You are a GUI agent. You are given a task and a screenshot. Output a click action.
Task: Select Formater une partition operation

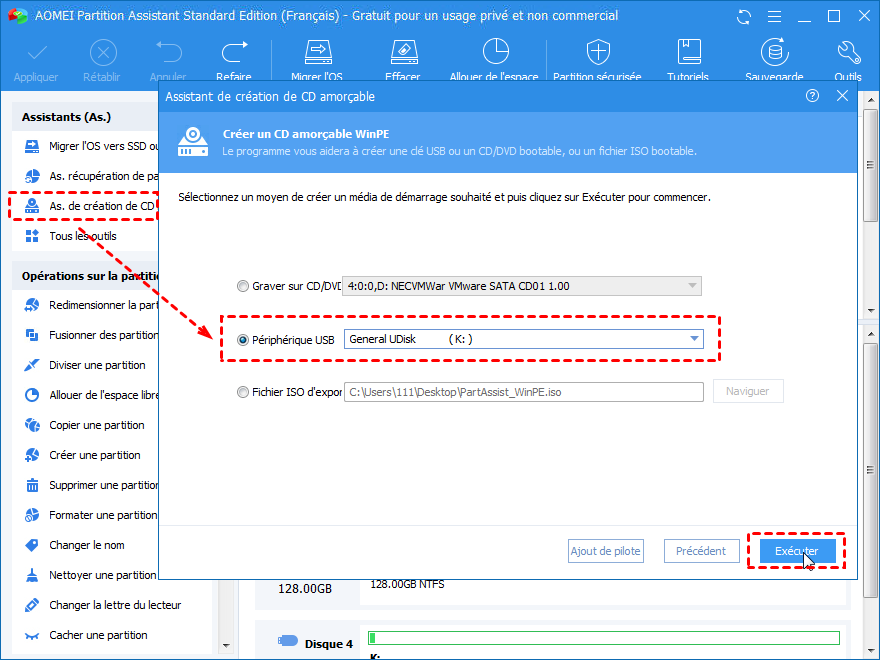[91, 515]
